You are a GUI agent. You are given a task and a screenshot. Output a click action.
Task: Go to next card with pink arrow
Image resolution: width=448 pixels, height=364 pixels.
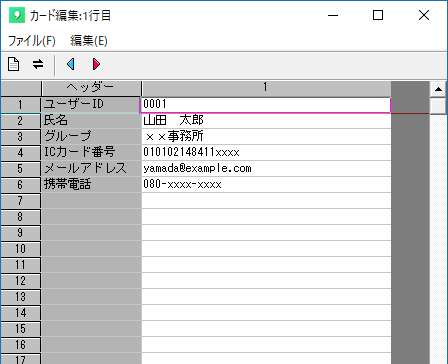pyautogui.click(x=96, y=64)
